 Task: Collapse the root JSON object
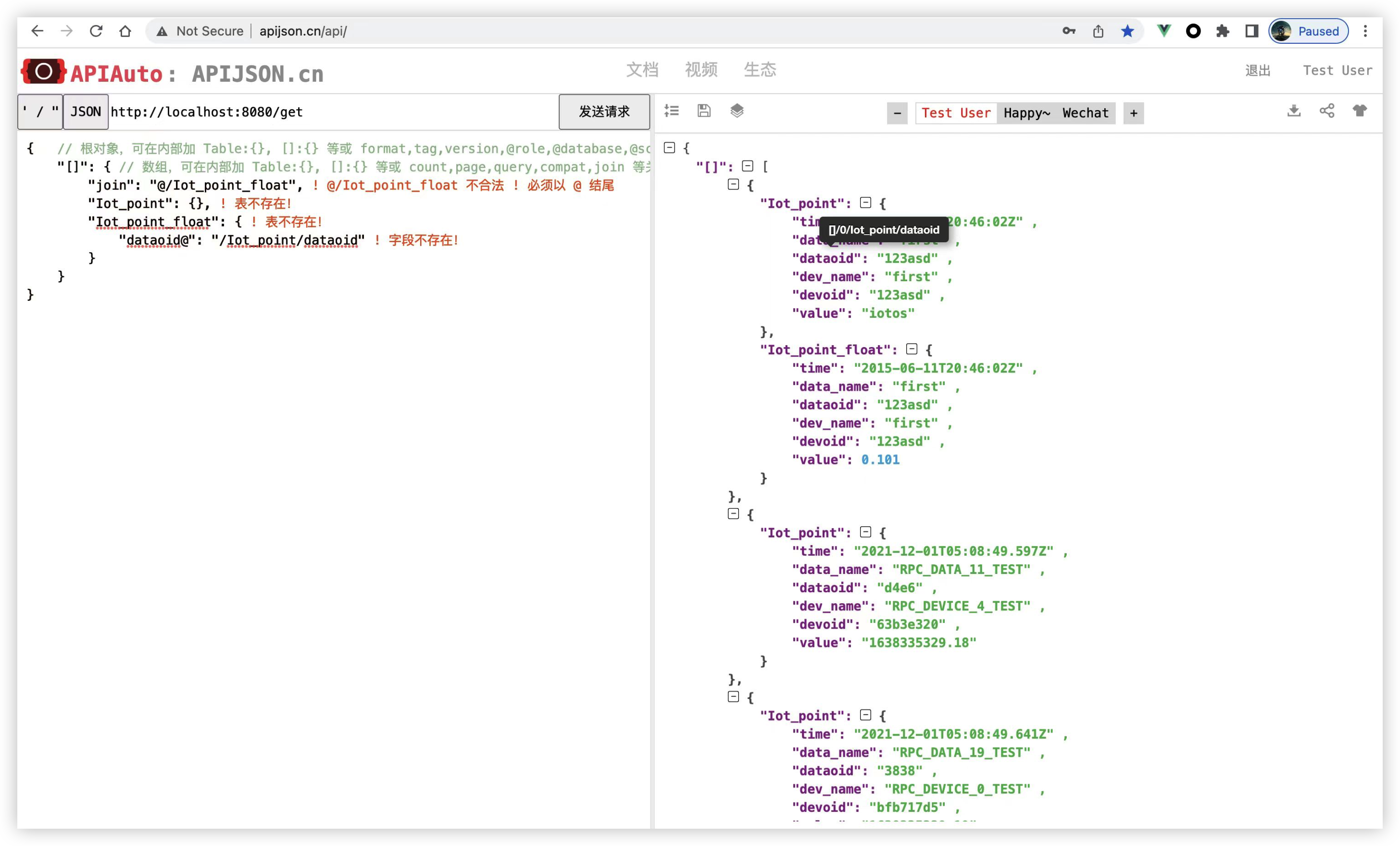pyautogui.click(x=669, y=148)
